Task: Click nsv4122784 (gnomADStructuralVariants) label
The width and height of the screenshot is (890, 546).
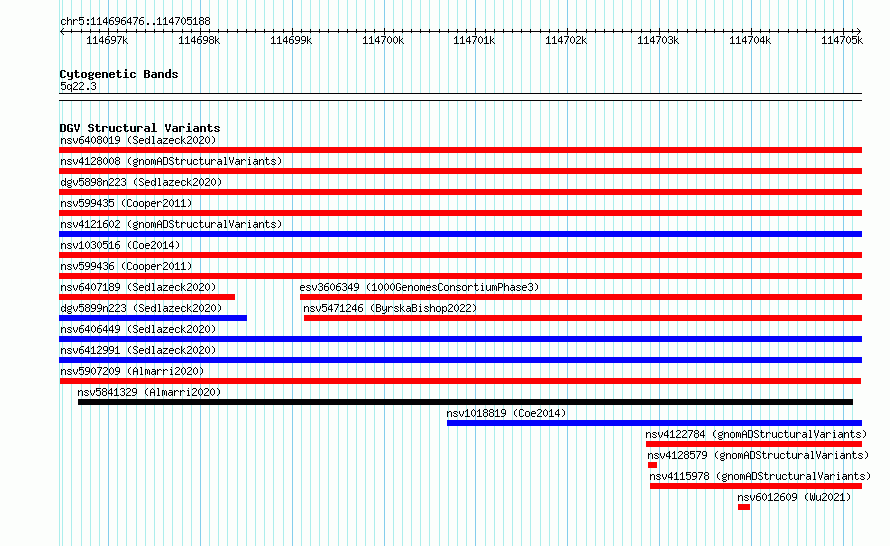Action: click(756, 434)
